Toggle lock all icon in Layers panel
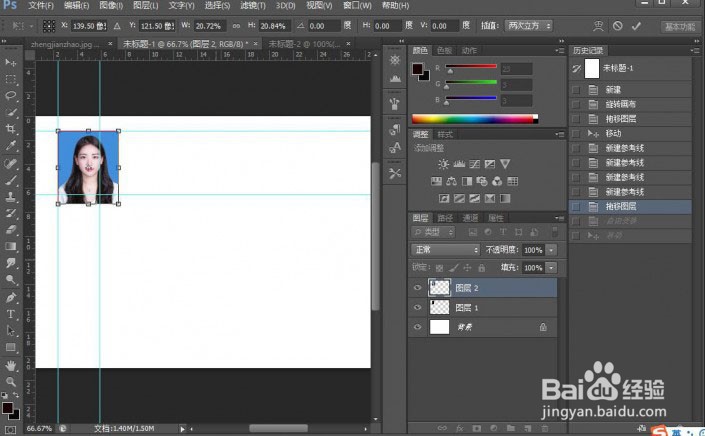This screenshot has width=705, height=436. (x=482, y=268)
